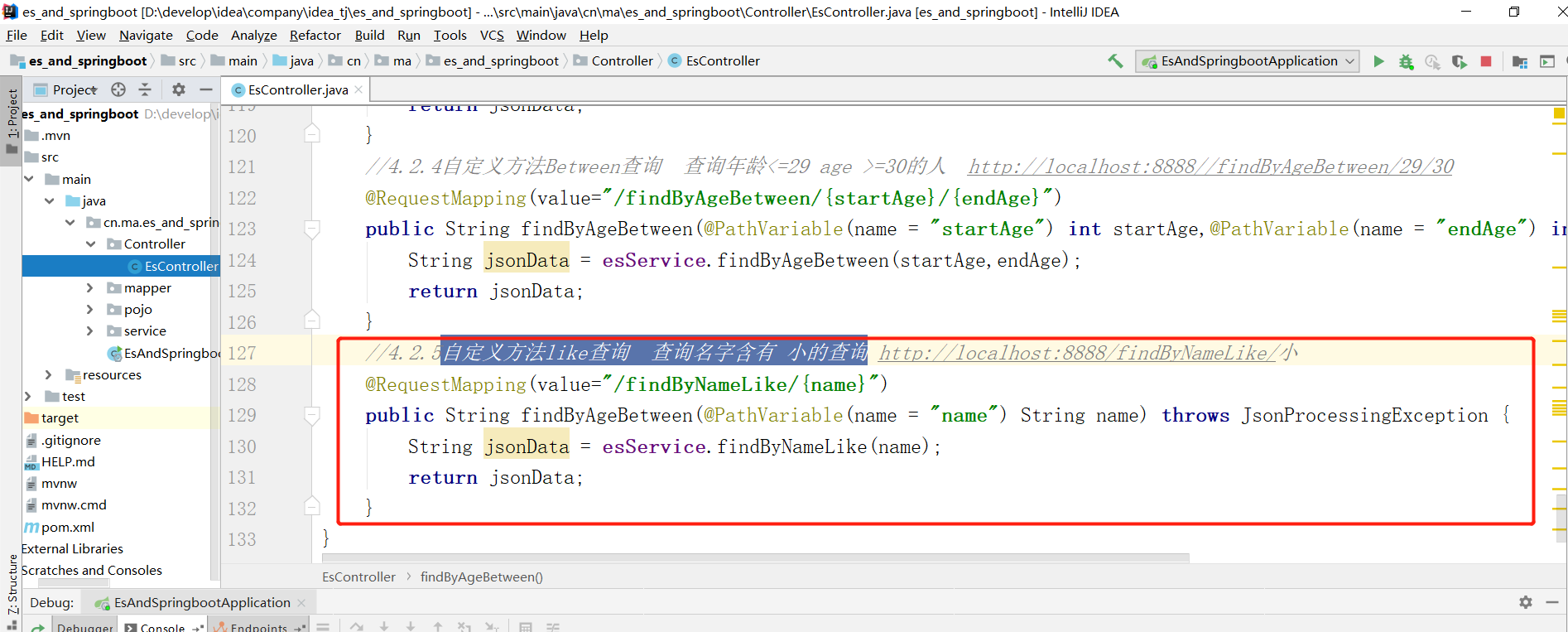Toggle the Z: Structure side tool button

(x=12, y=592)
